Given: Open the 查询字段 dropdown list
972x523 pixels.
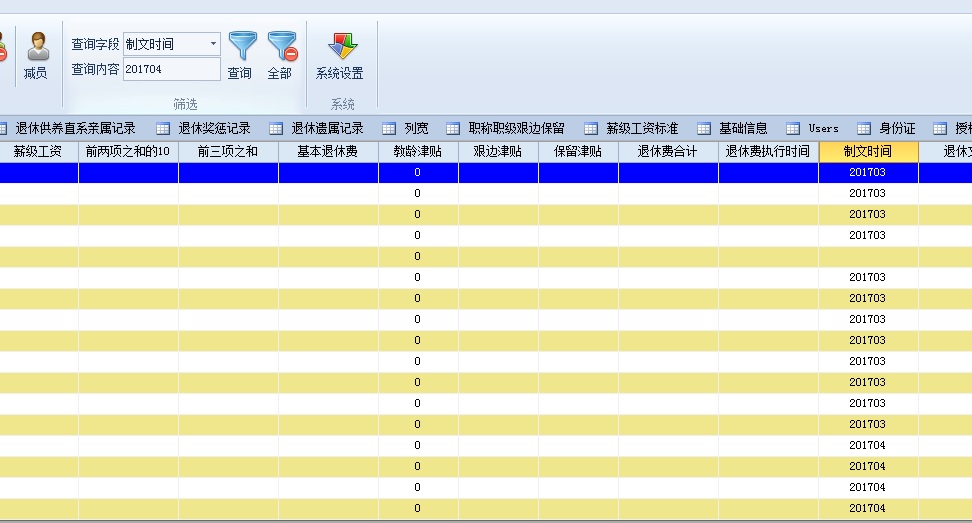Looking at the screenshot, I should [213, 44].
